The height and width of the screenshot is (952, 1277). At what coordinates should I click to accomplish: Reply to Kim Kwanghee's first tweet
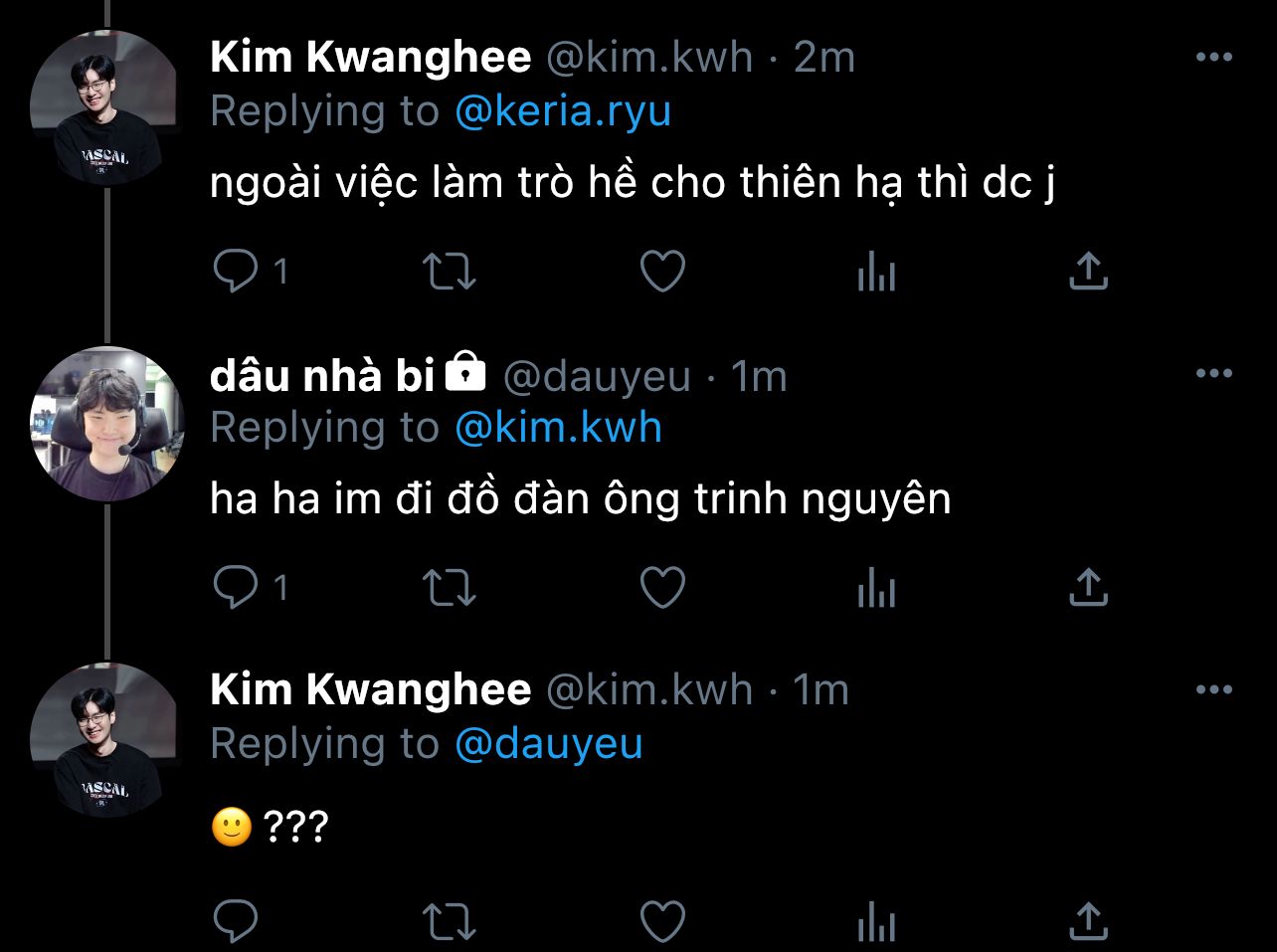coord(236,271)
